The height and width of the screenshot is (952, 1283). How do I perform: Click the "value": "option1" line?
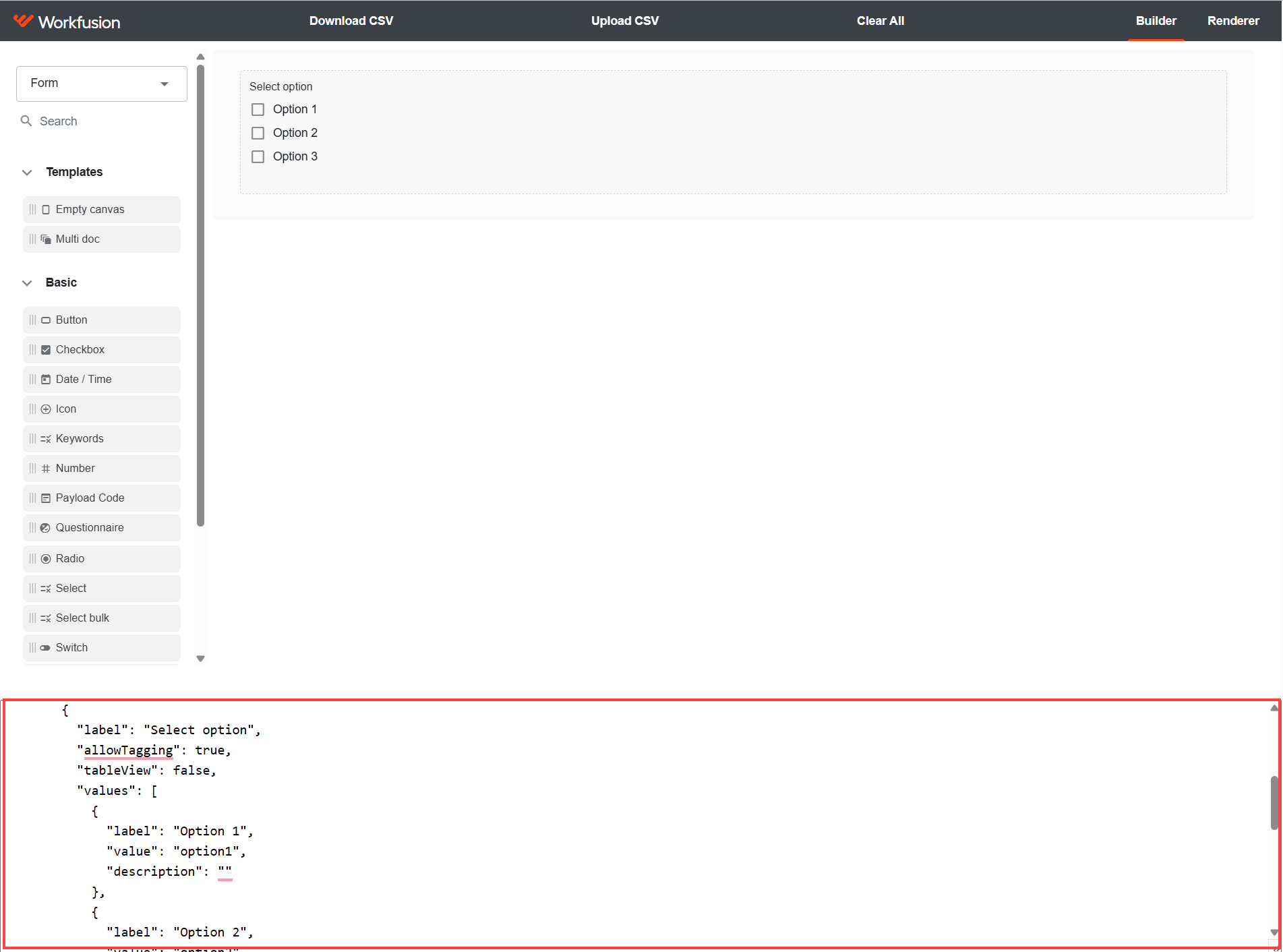176,852
